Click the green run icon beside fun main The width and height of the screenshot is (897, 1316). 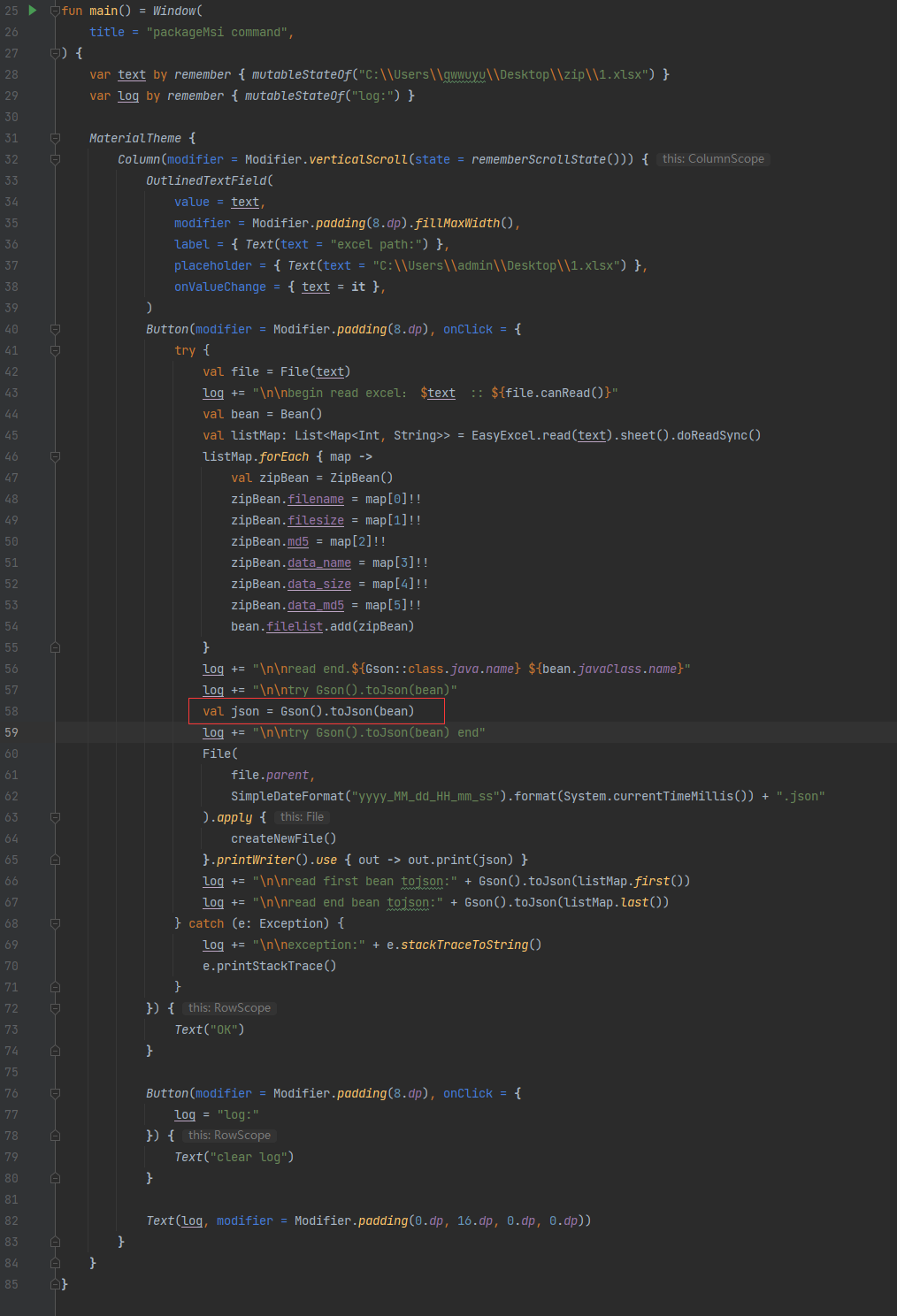(x=33, y=11)
